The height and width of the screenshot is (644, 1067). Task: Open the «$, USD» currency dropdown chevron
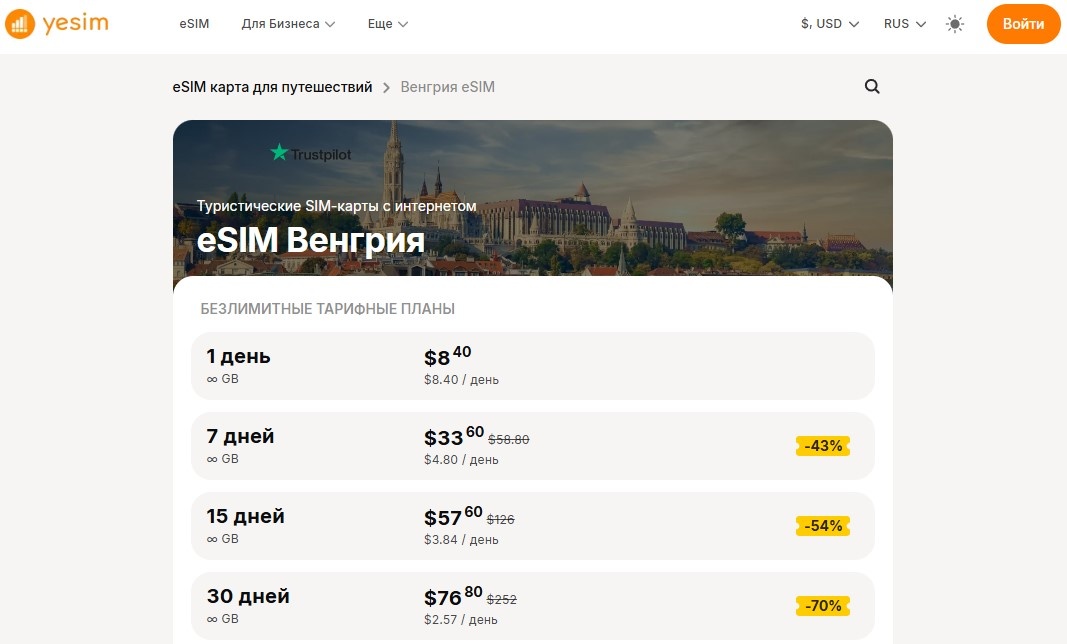(x=856, y=23)
